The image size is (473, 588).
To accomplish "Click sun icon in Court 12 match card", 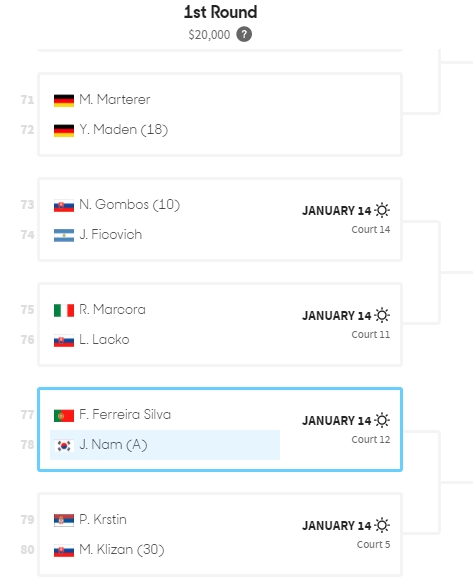I will (x=382, y=420).
